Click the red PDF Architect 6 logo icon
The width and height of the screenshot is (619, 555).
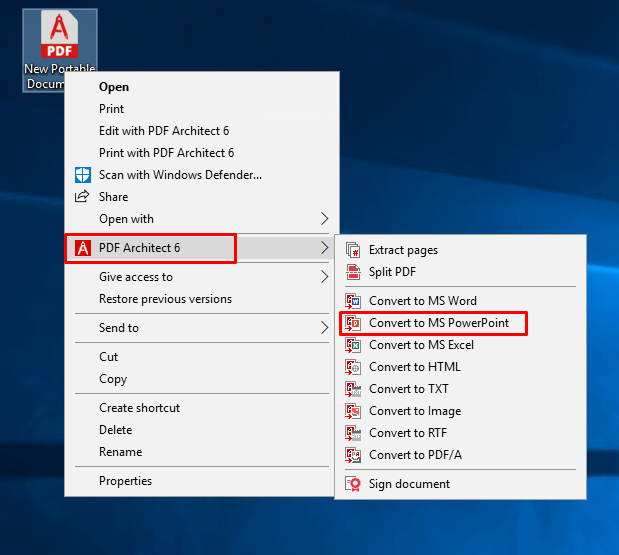point(83,248)
